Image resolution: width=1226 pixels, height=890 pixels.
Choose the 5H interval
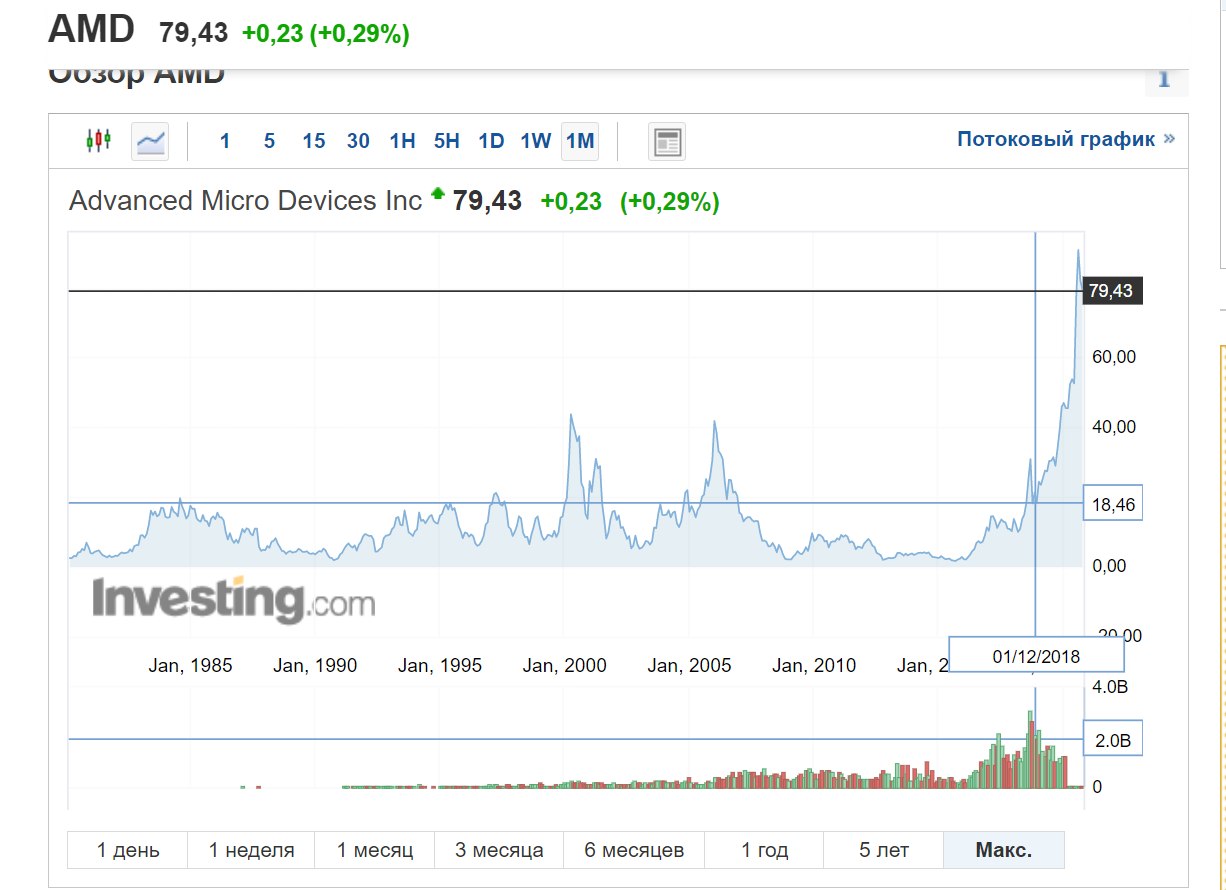pyautogui.click(x=447, y=141)
